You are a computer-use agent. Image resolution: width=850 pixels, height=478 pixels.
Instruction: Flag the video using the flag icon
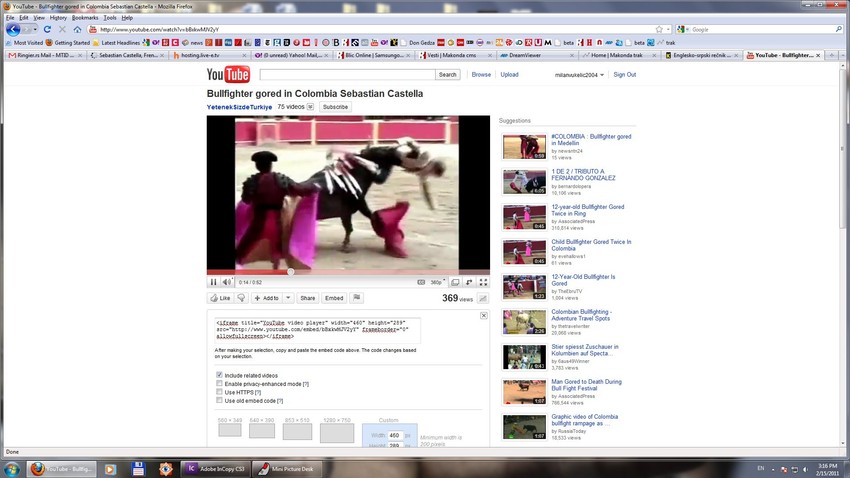357,298
